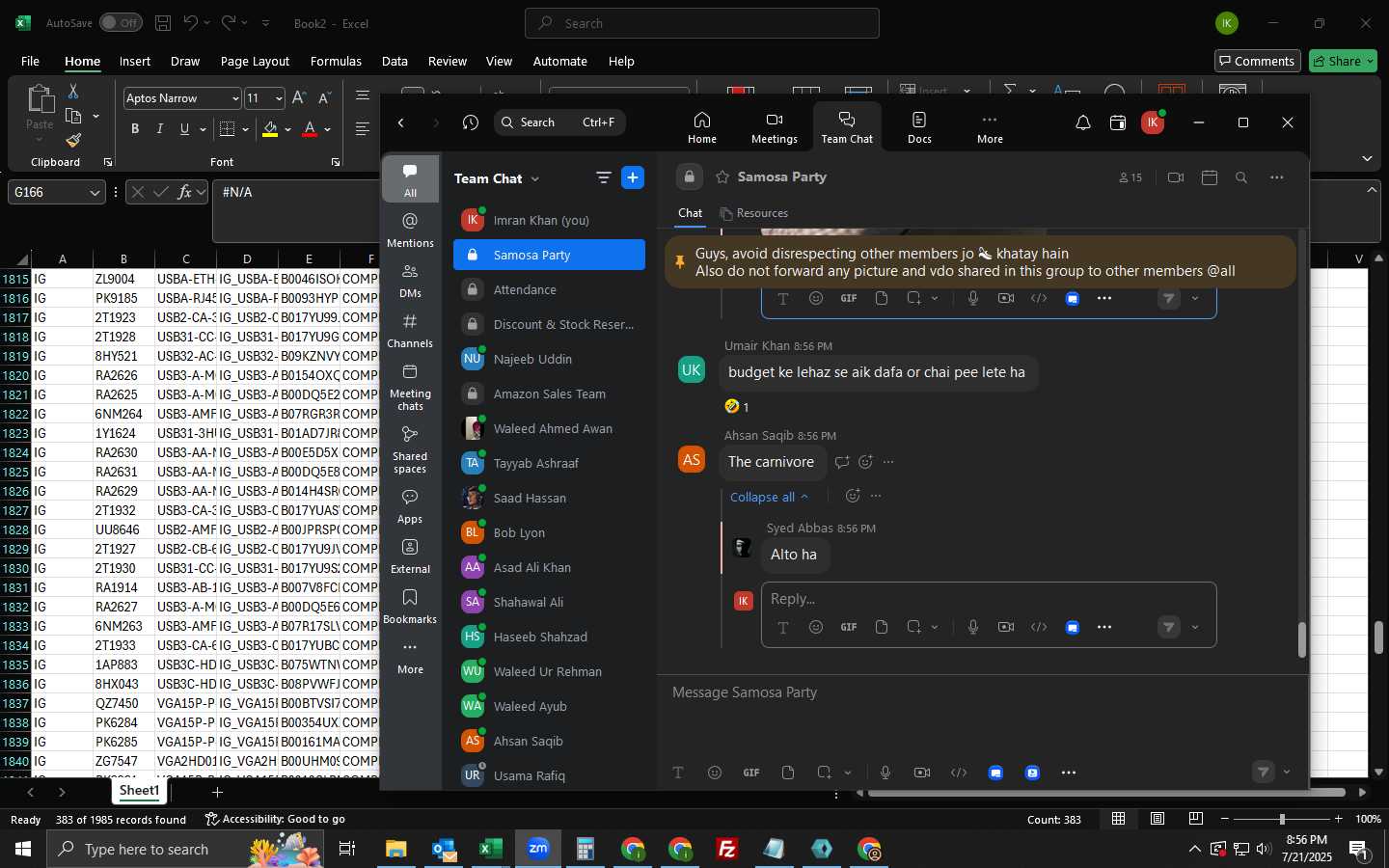The image size is (1389, 868).
Task: Expand Excel Name Box dropdown
Action: pos(95,193)
